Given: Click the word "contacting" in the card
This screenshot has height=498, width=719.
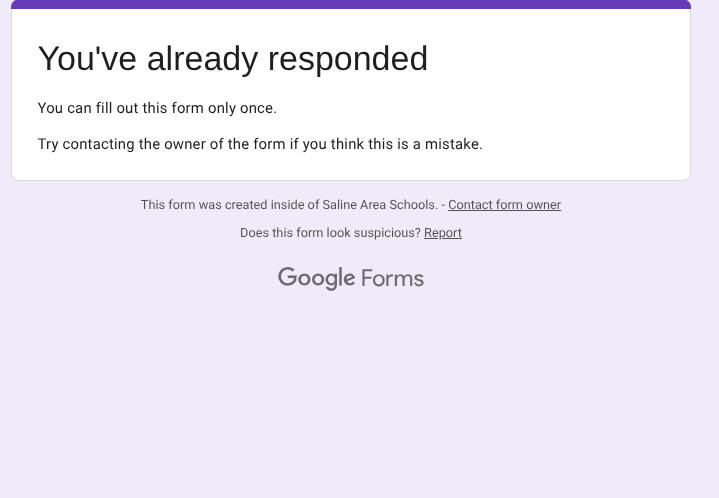Looking at the screenshot, I should [x=98, y=144].
